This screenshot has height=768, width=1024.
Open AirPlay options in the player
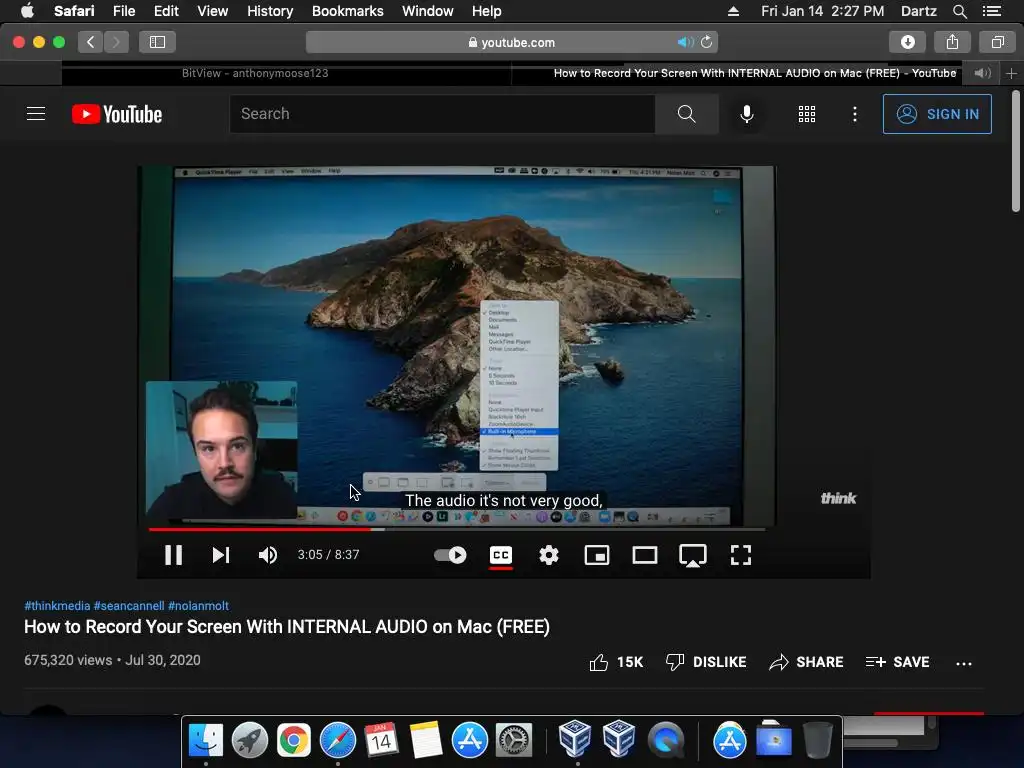[x=693, y=556]
